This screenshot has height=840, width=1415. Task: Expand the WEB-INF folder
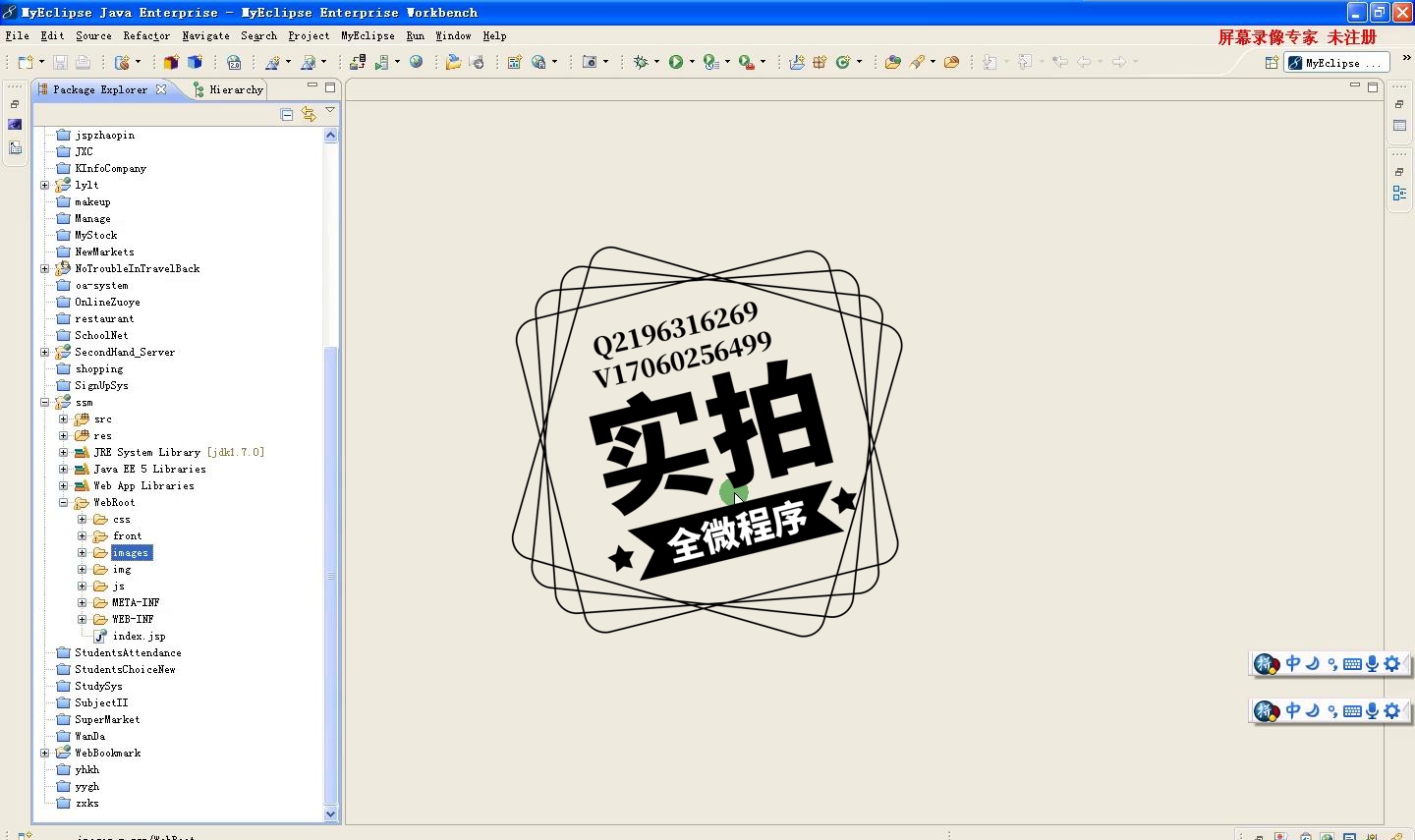tap(83, 620)
